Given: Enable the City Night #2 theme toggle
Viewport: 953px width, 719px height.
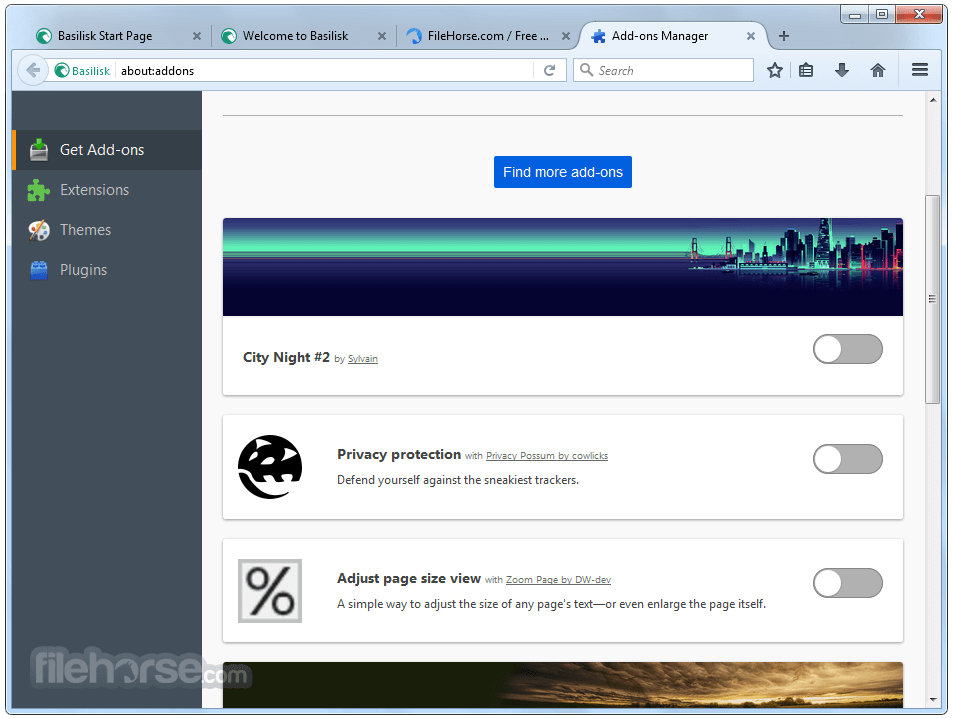Looking at the screenshot, I should tap(848, 349).
